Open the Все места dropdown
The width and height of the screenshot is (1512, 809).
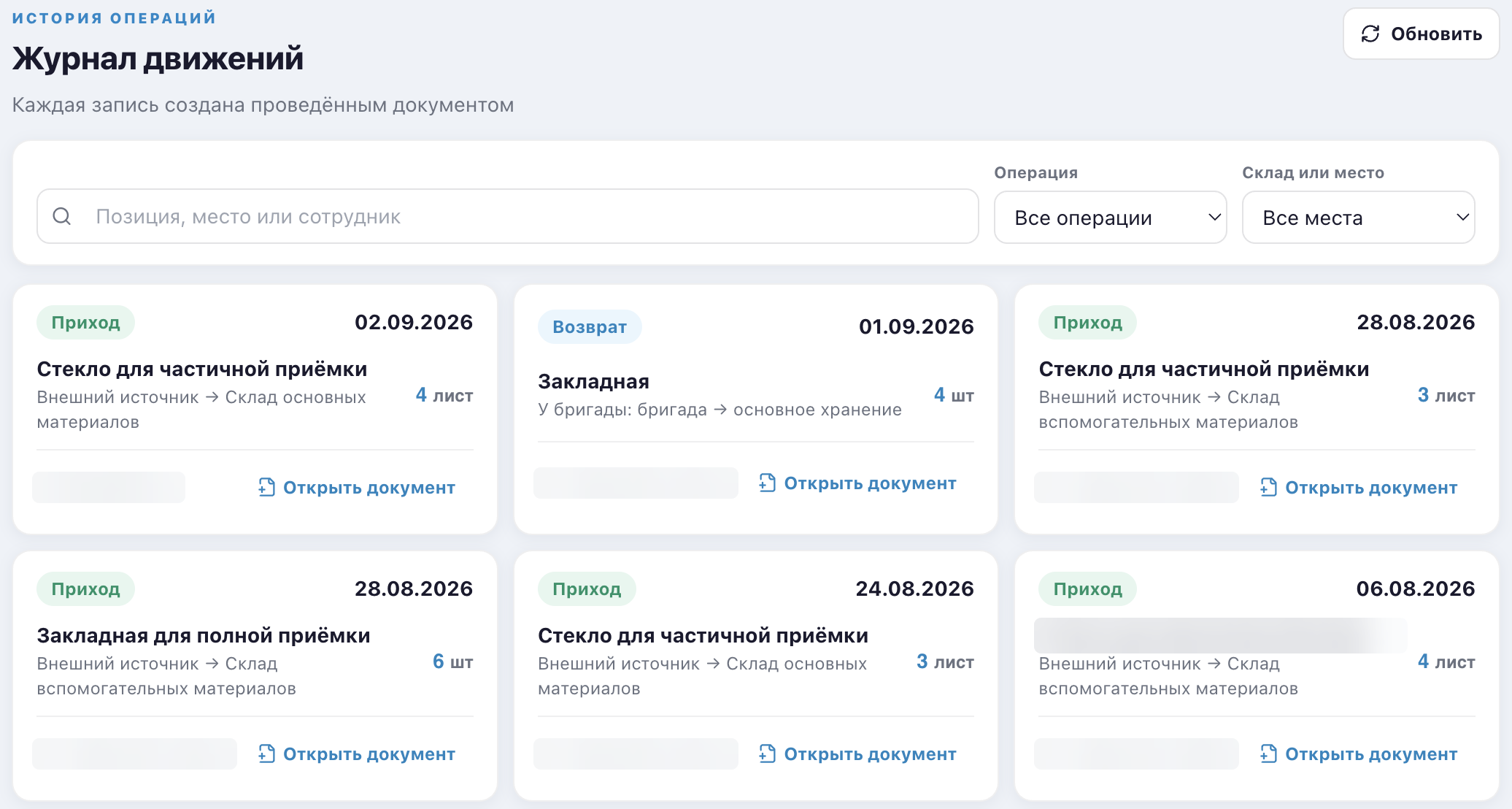[x=1358, y=218]
